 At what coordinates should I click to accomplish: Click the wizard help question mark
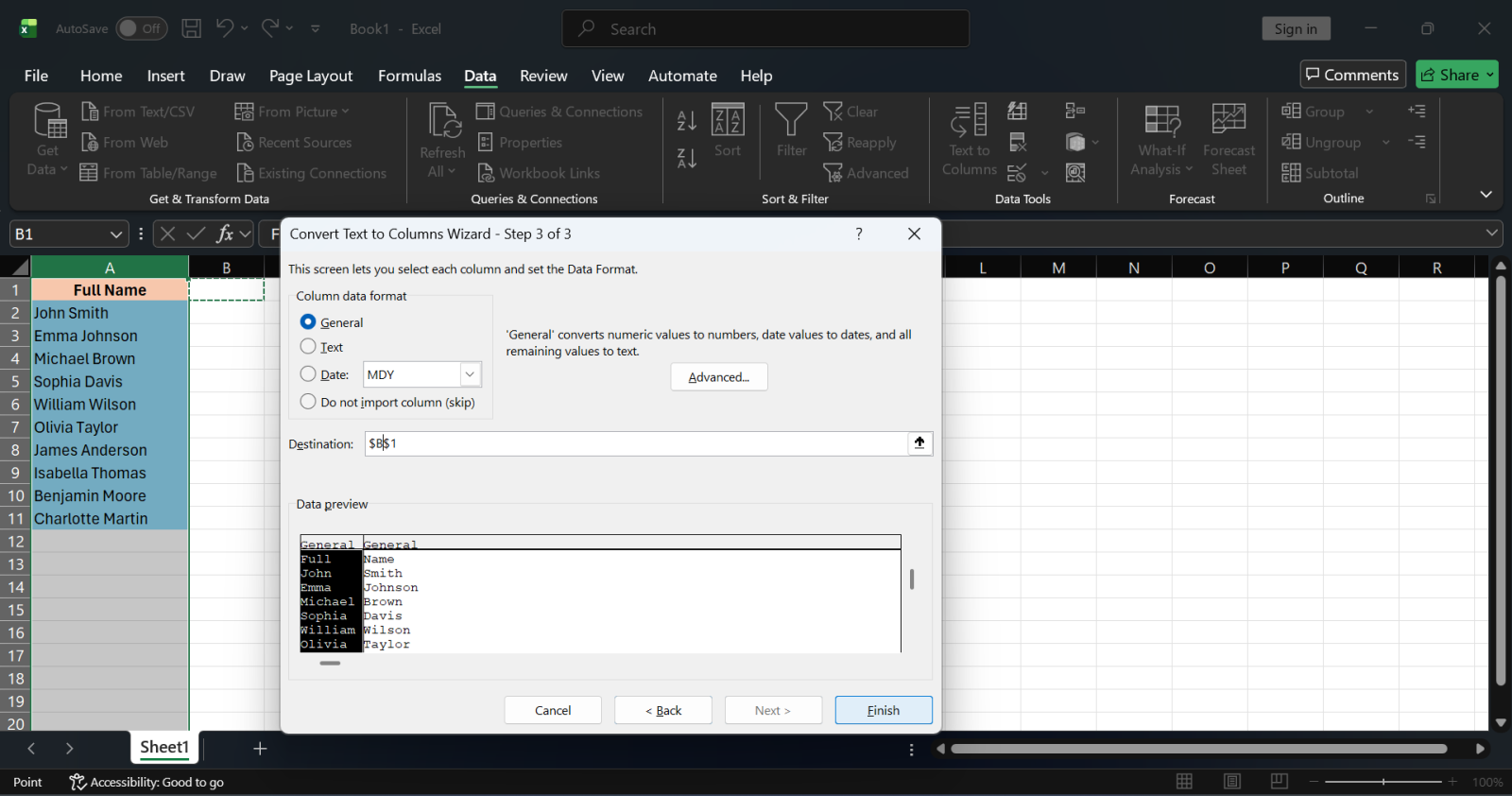click(859, 234)
